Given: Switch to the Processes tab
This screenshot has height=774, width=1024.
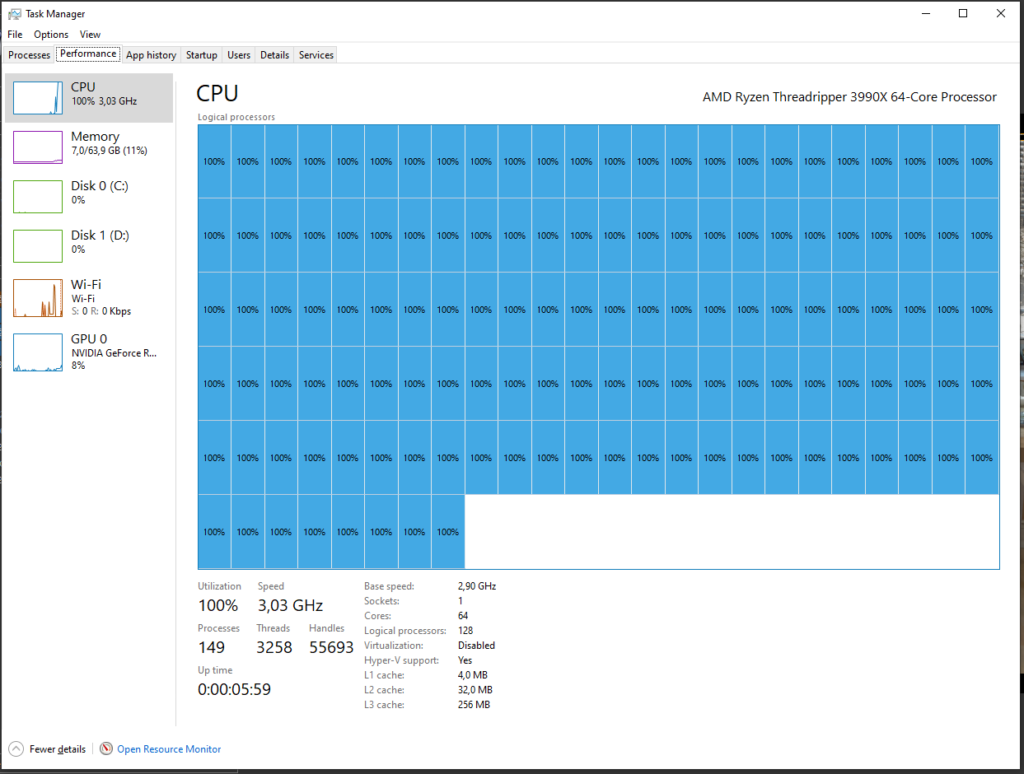Looking at the screenshot, I should pos(29,55).
